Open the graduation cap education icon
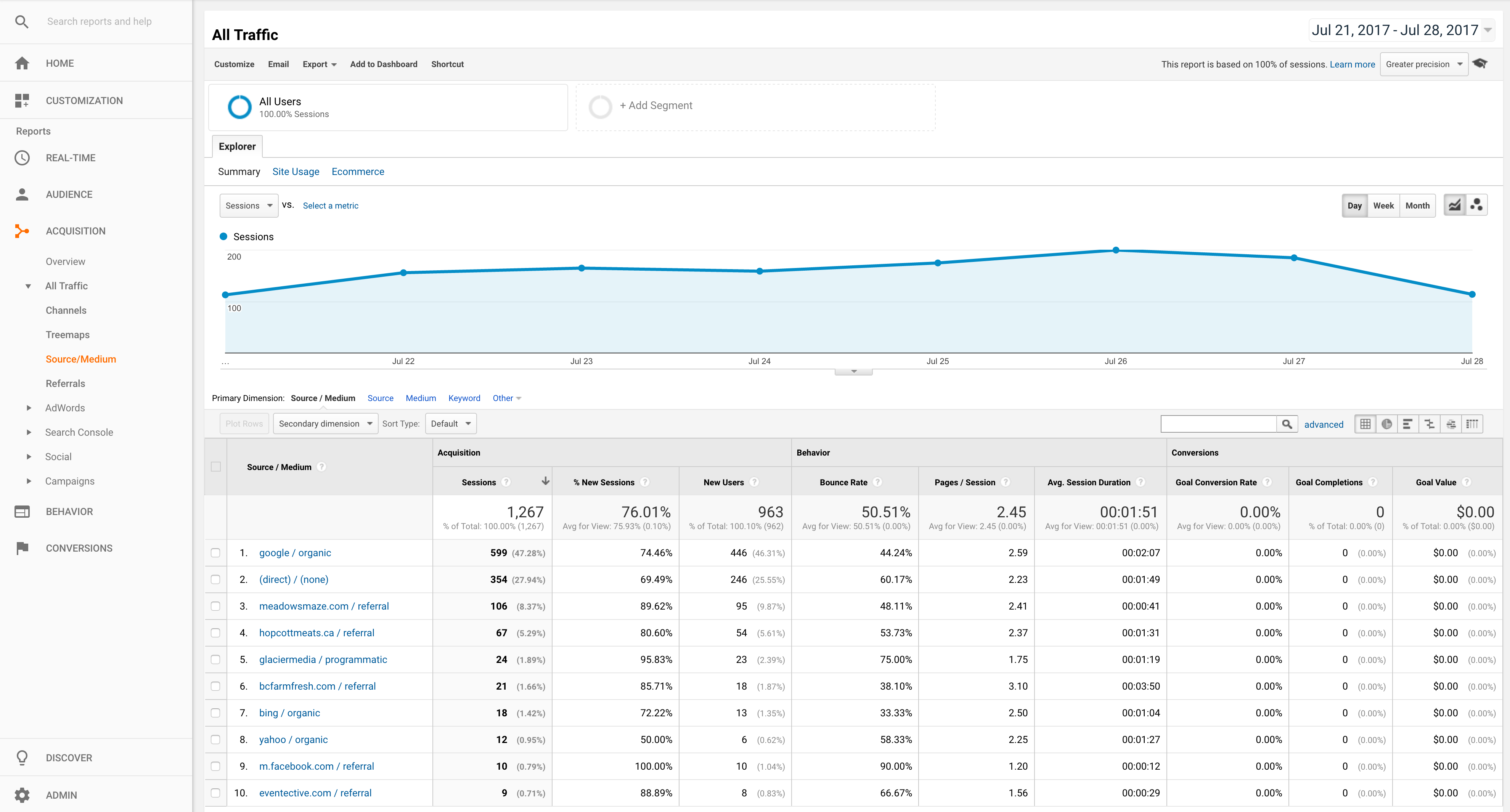 click(1480, 64)
